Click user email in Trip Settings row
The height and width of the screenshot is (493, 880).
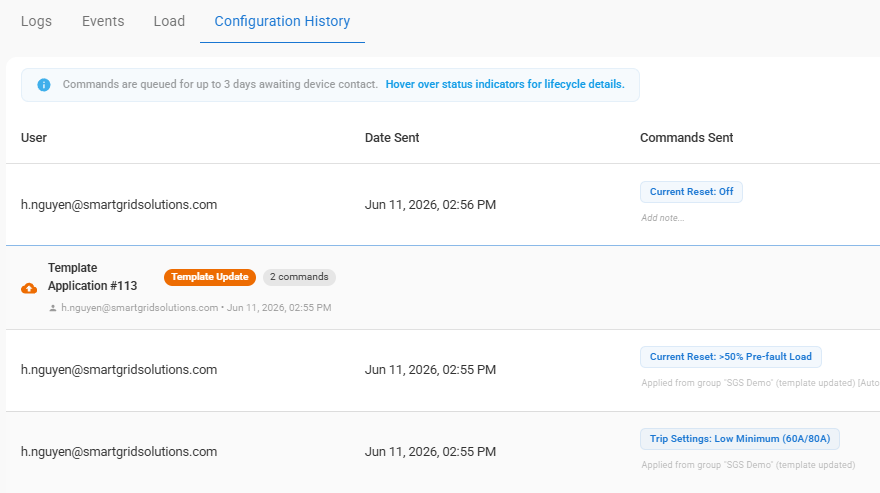point(119,452)
